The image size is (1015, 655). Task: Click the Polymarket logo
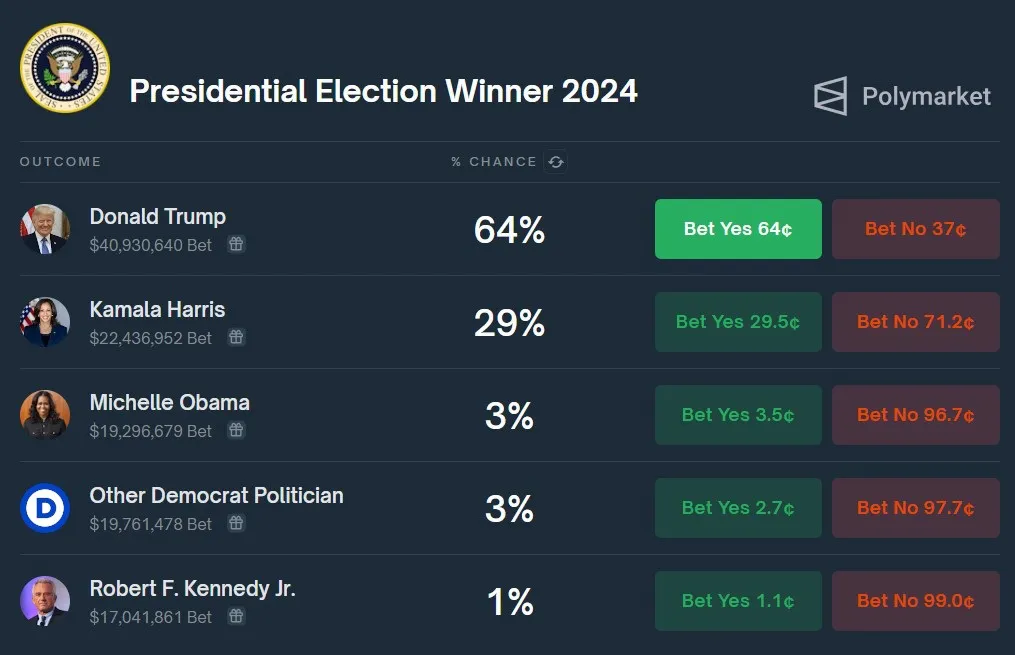(x=902, y=96)
